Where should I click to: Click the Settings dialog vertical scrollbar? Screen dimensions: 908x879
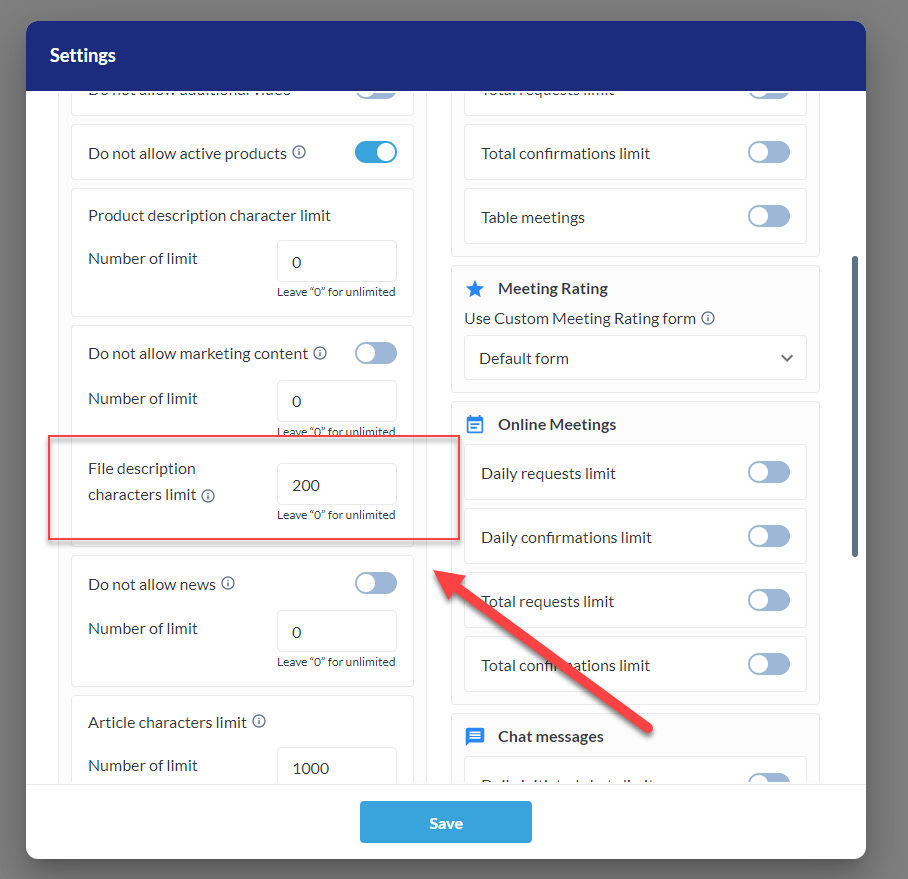point(855,406)
